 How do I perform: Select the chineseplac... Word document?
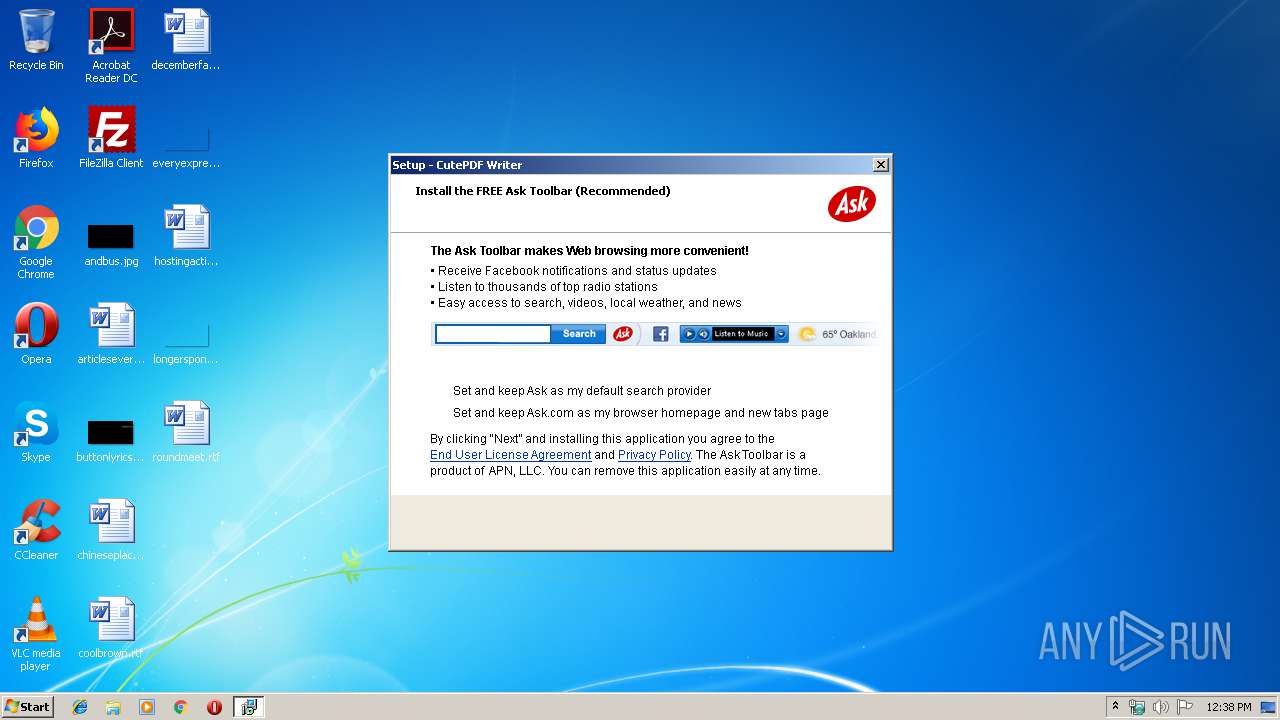(111, 530)
